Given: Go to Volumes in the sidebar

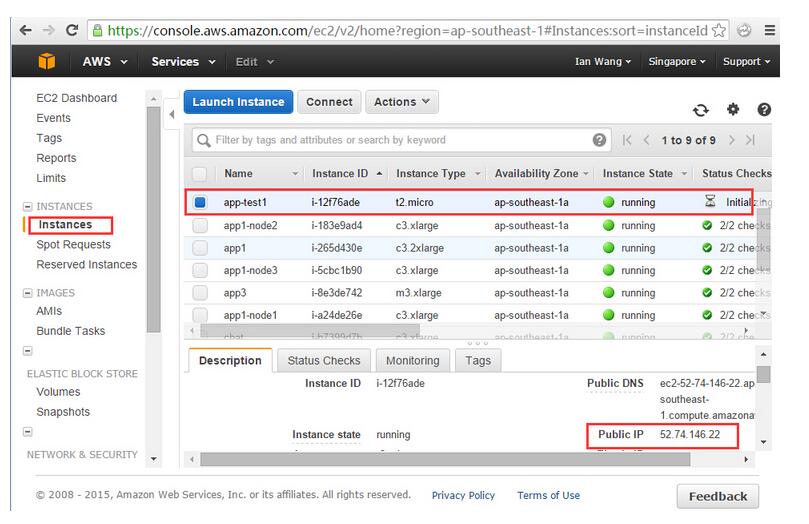Looking at the screenshot, I should tap(58, 392).
